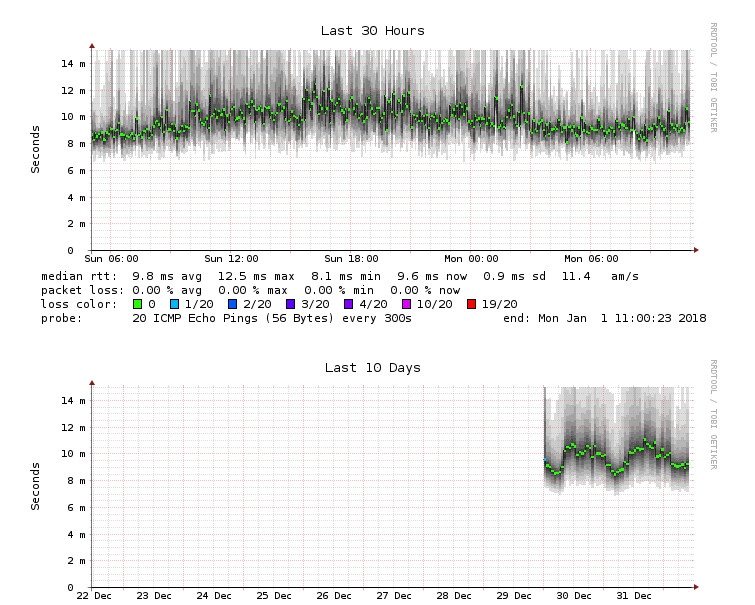Click the blue 2/20 loss color swatch
Image resolution: width=755 pixels, height=605 pixels.
[x=233, y=304]
